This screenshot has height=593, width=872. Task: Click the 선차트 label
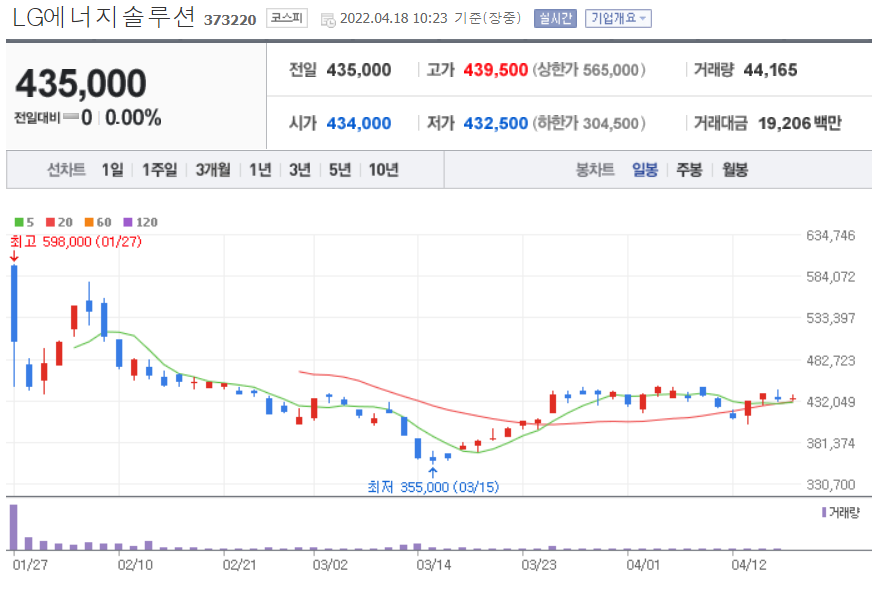66,169
